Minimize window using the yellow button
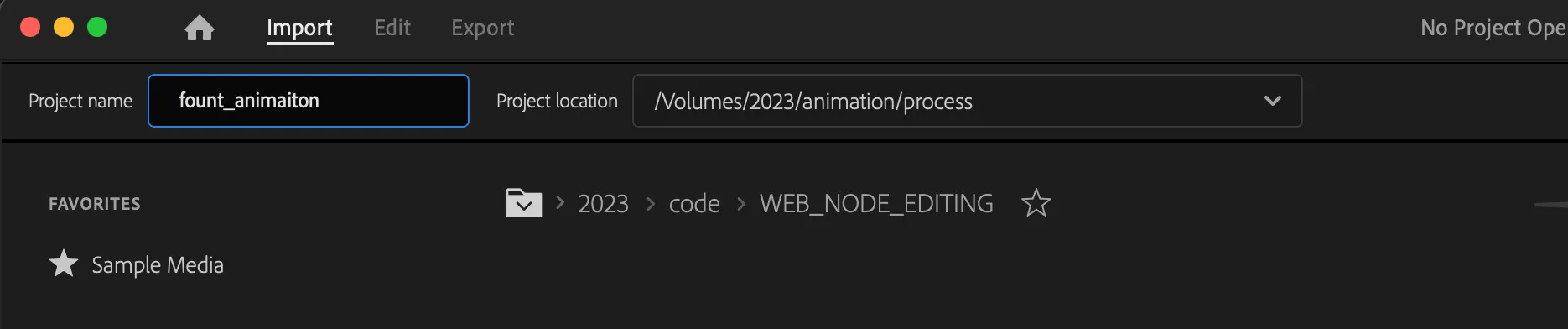 click(x=64, y=27)
